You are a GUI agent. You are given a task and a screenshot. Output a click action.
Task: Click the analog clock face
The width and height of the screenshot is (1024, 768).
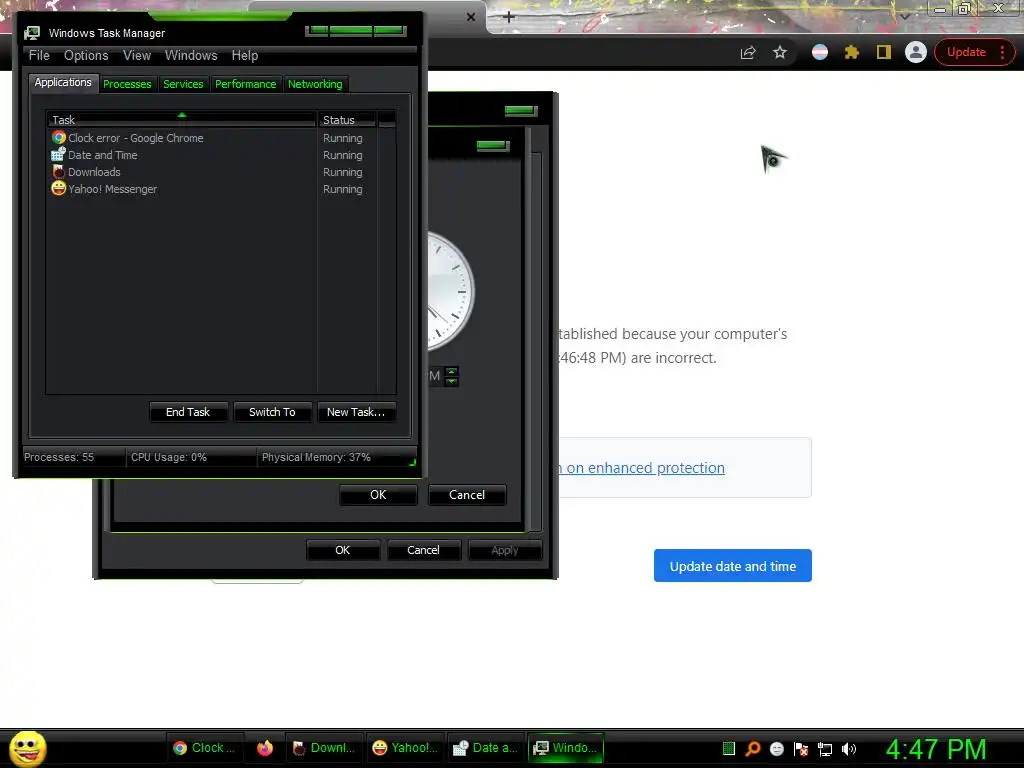pyautogui.click(x=451, y=291)
